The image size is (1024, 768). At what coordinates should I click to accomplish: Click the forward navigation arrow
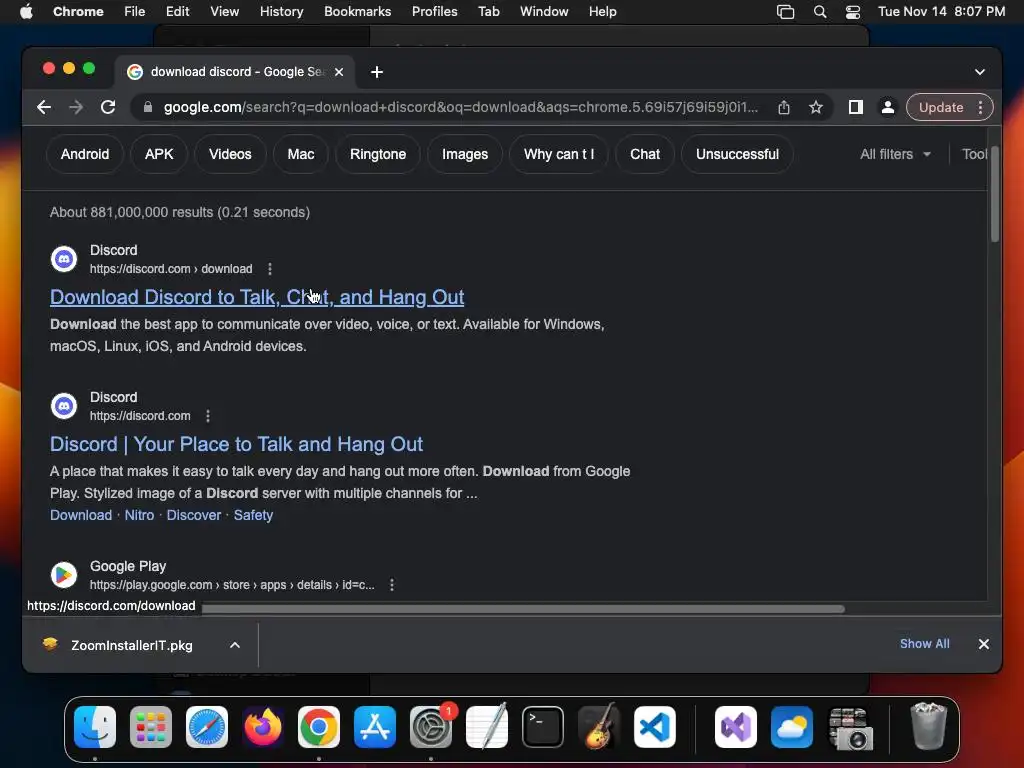click(76, 107)
